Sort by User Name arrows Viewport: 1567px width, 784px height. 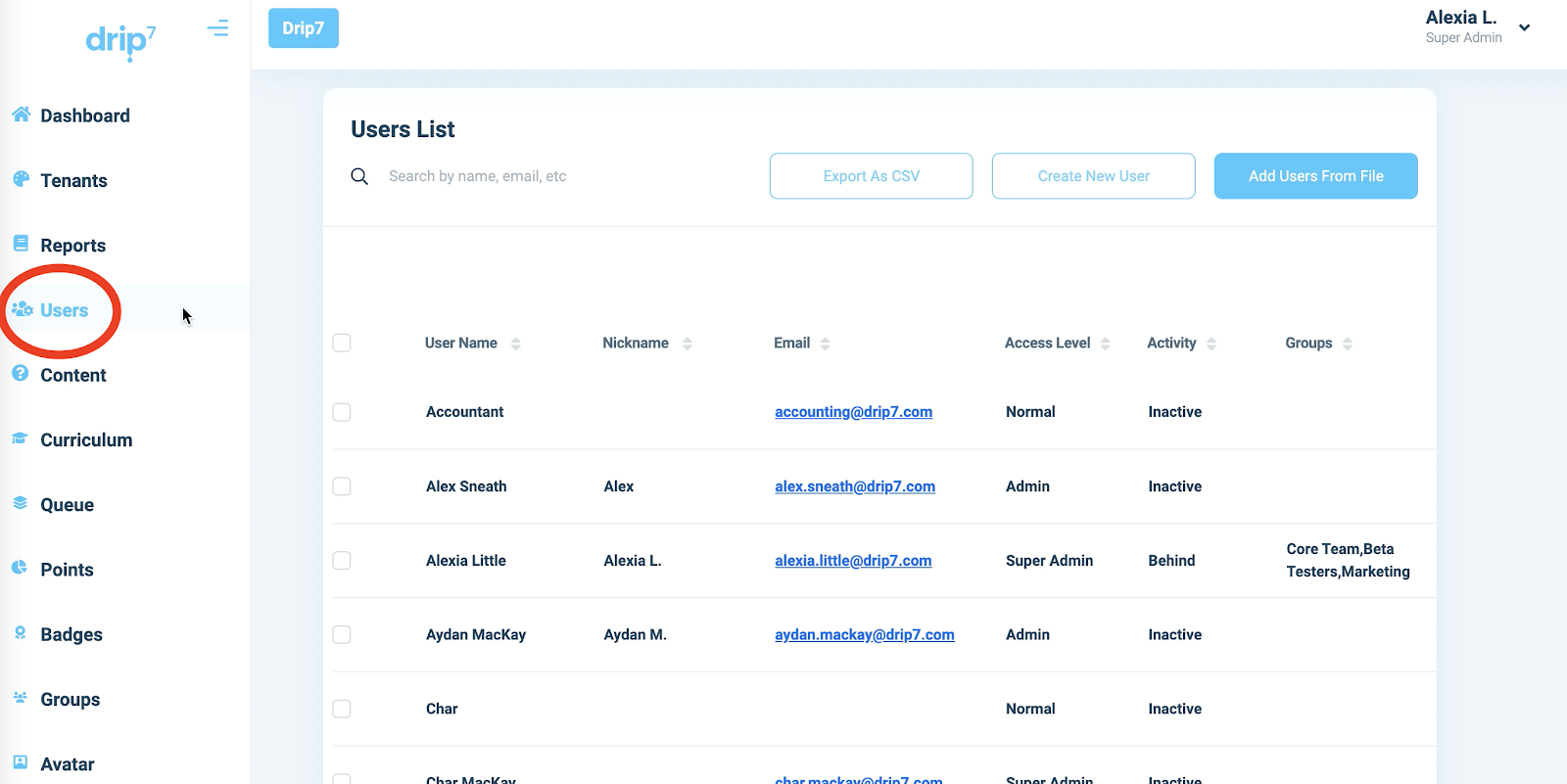pos(516,344)
